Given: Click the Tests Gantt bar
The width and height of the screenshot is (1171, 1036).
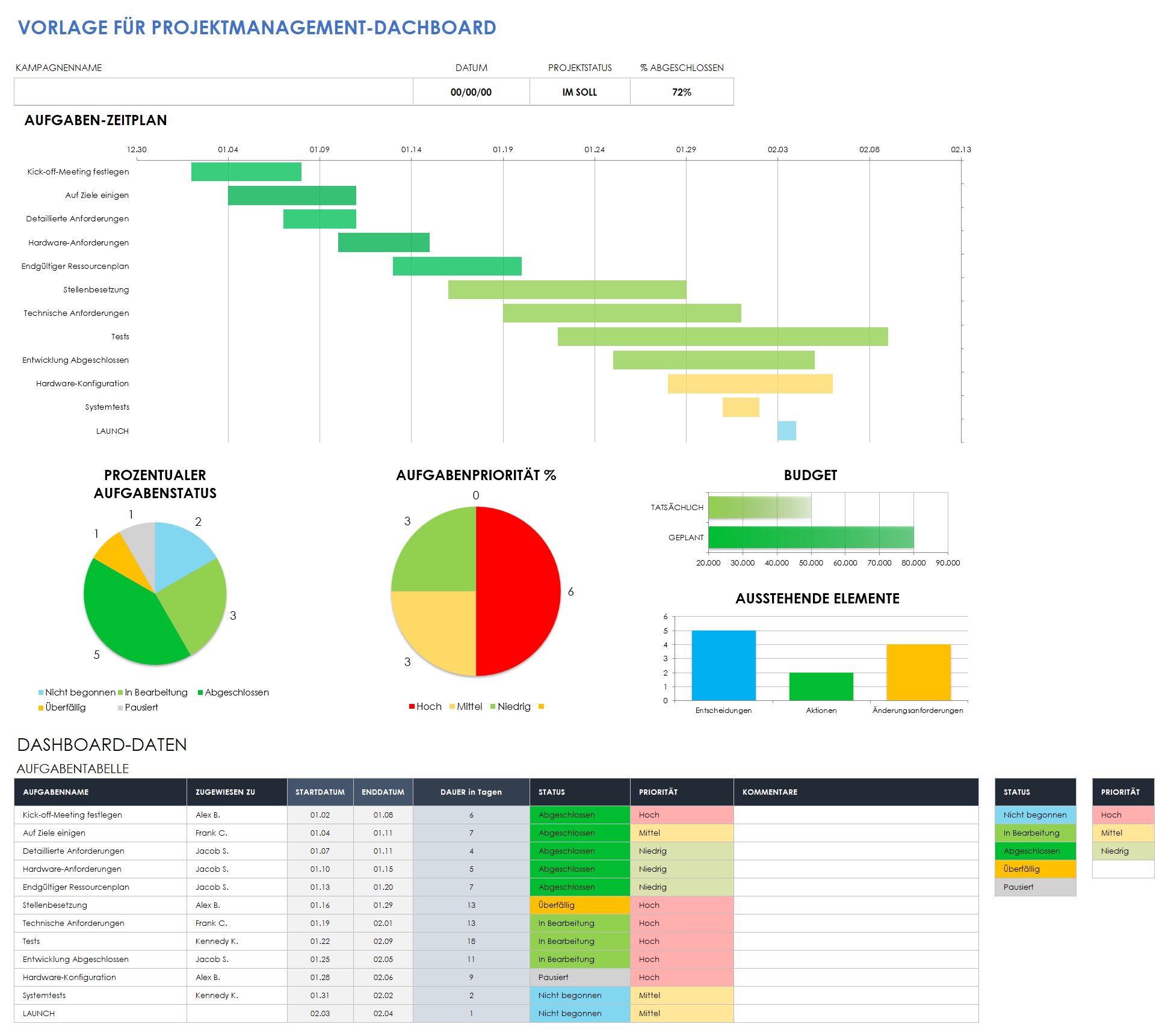Looking at the screenshot, I should tap(723, 336).
